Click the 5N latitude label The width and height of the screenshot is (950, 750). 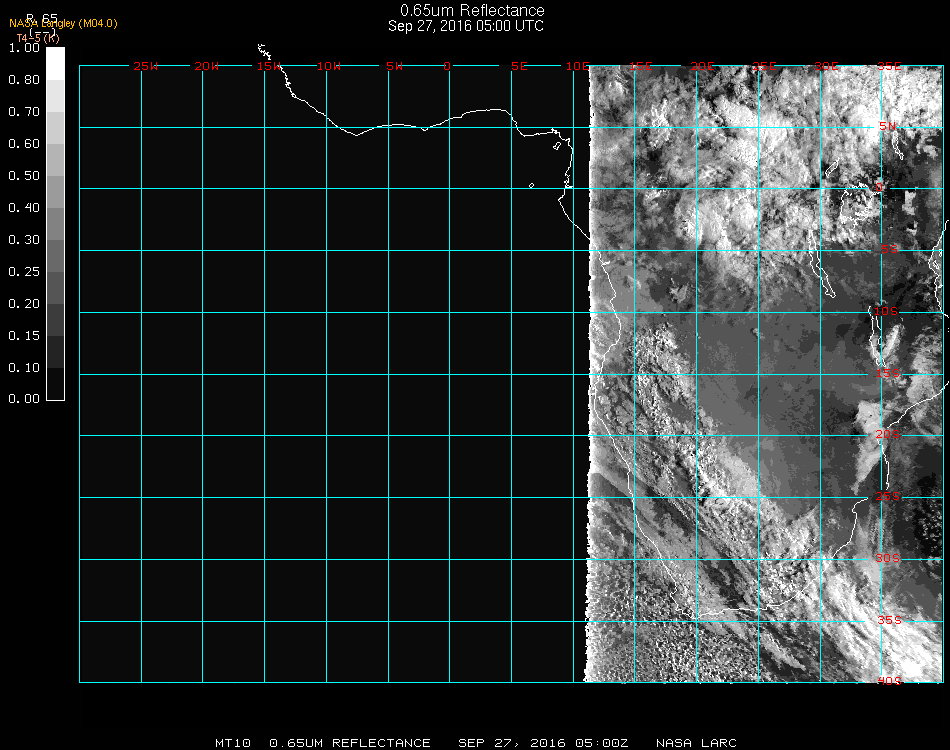click(888, 126)
